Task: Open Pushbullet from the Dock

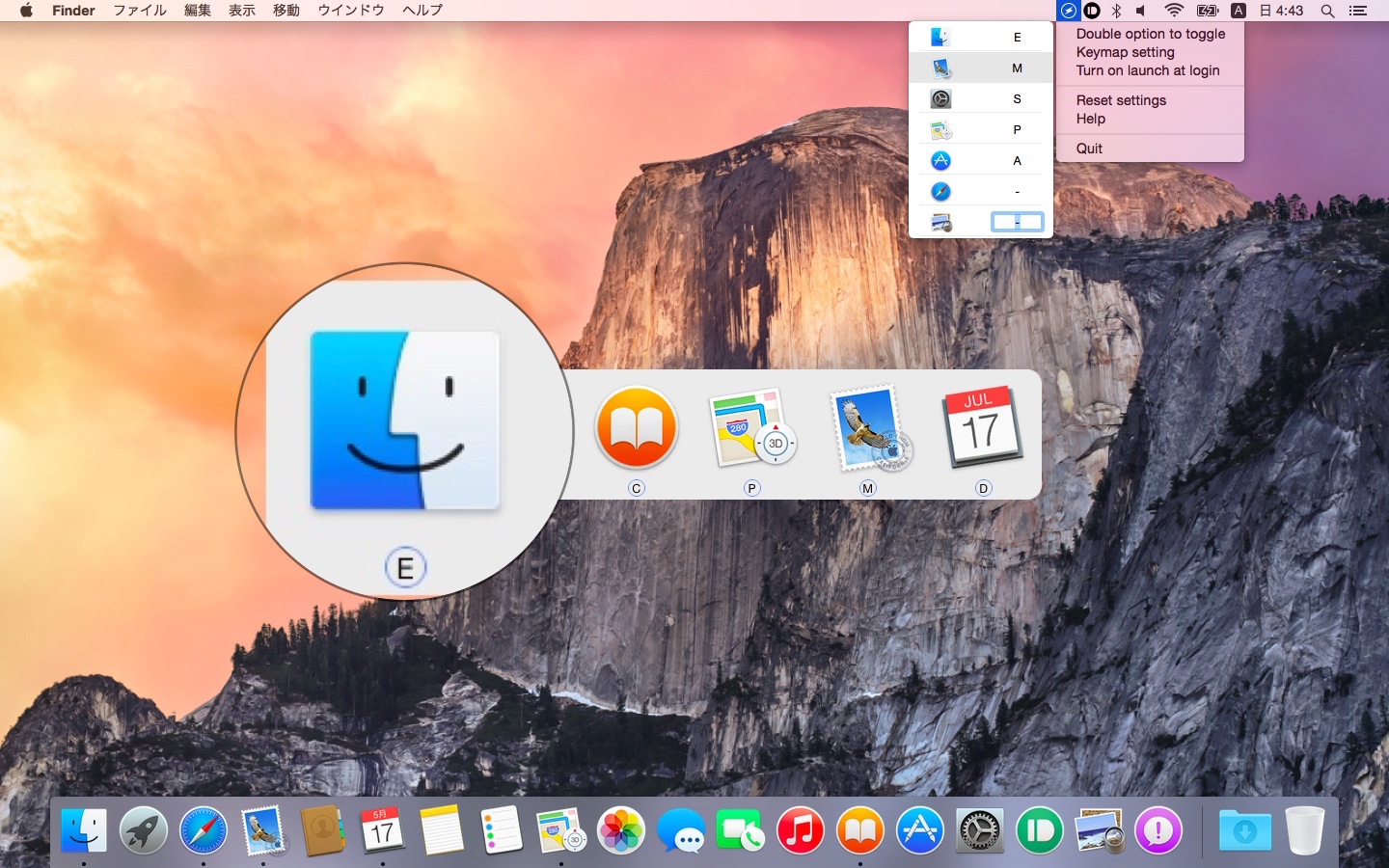Action: click(x=1040, y=830)
